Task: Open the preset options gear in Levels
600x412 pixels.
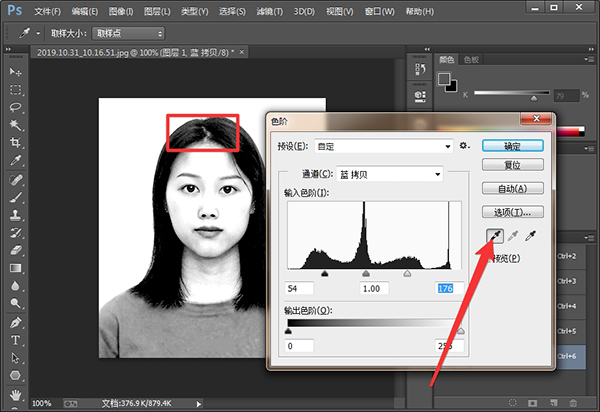Action: coord(464,146)
